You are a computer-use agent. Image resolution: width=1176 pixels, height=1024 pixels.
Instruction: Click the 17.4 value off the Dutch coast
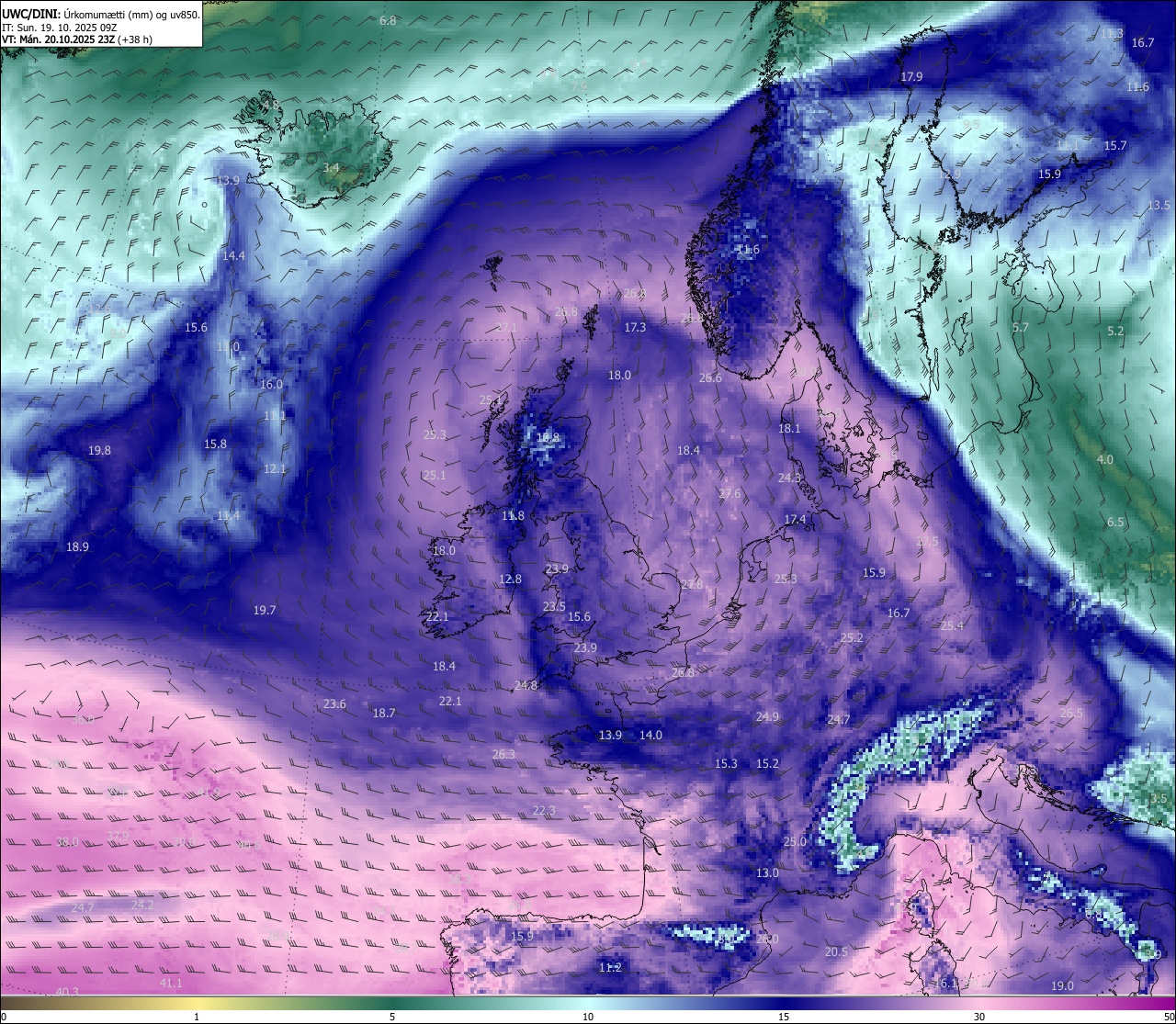(x=795, y=520)
